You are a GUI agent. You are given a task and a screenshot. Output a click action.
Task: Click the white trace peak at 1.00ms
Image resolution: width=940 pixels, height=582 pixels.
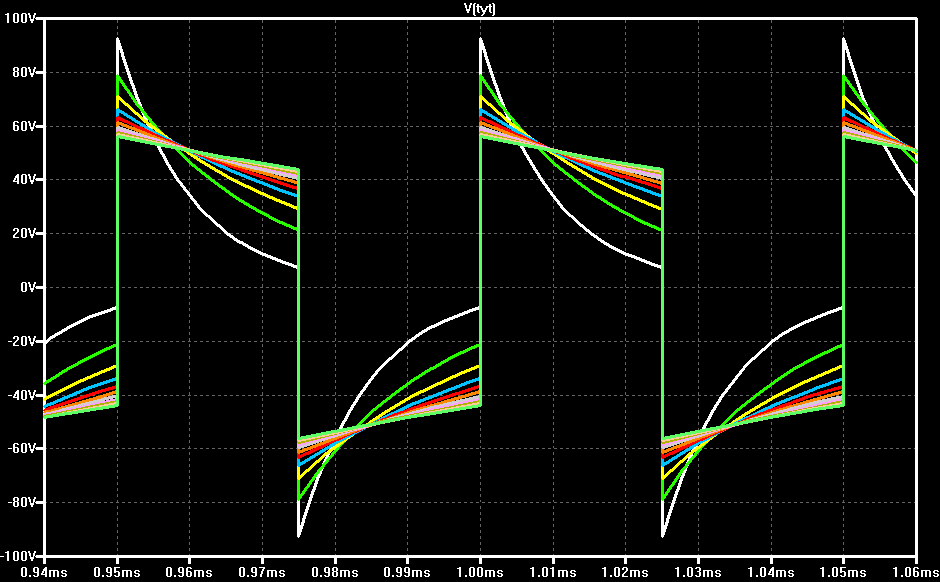[481, 38]
